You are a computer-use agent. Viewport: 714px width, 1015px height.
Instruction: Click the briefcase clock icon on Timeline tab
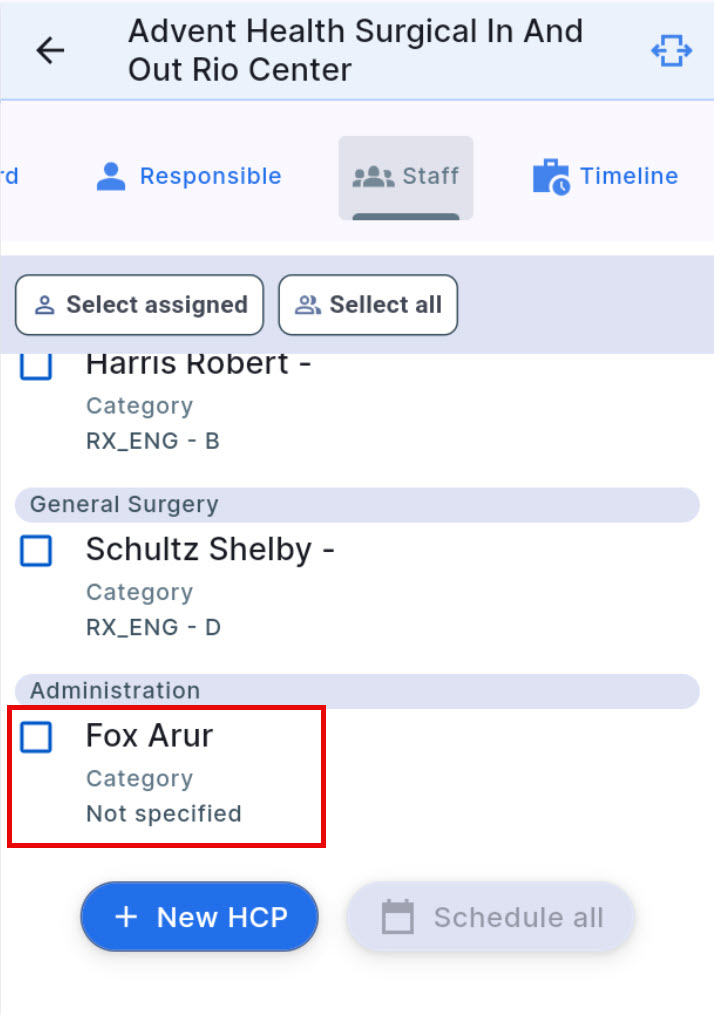coord(552,175)
